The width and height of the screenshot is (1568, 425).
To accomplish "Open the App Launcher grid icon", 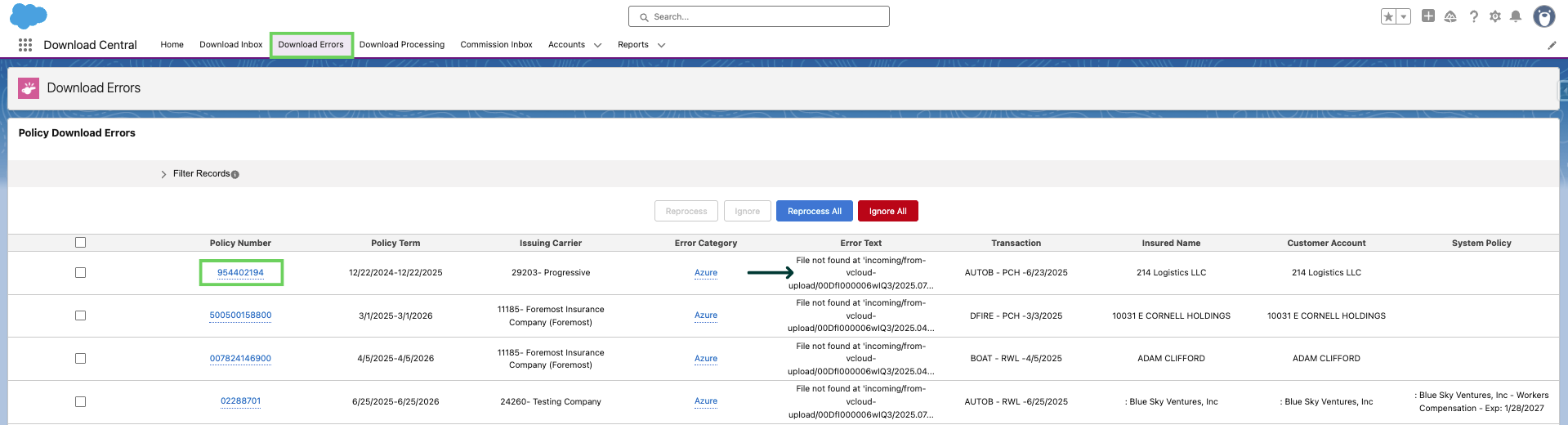I will tap(25, 45).
